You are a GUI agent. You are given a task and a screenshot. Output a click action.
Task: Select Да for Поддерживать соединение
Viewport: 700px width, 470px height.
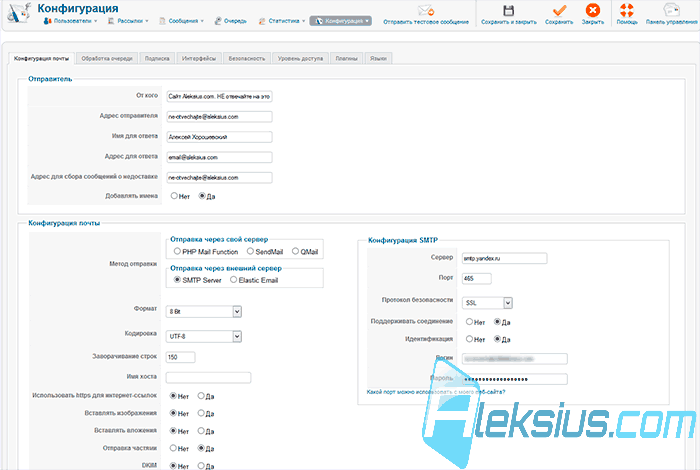point(497,321)
